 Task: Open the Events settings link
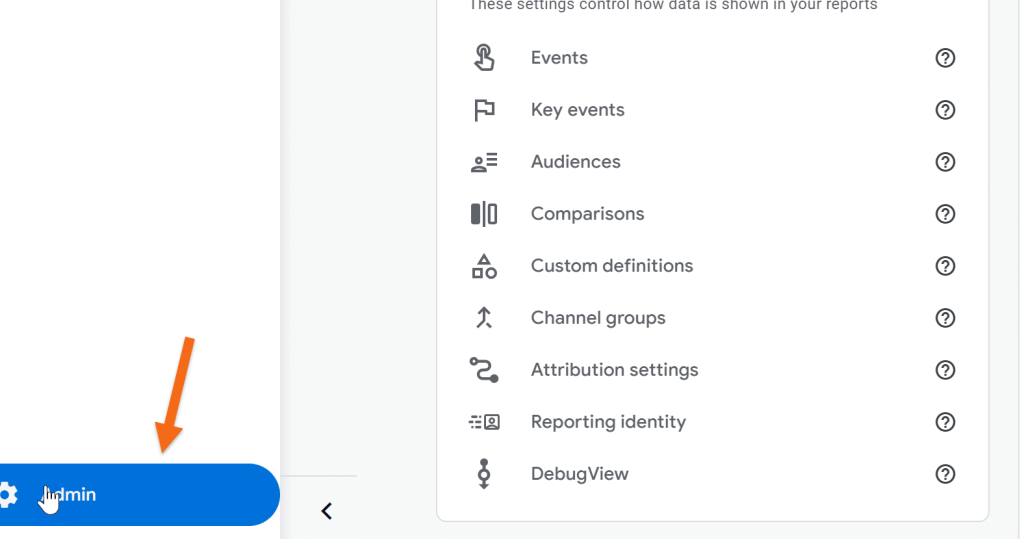(x=559, y=58)
